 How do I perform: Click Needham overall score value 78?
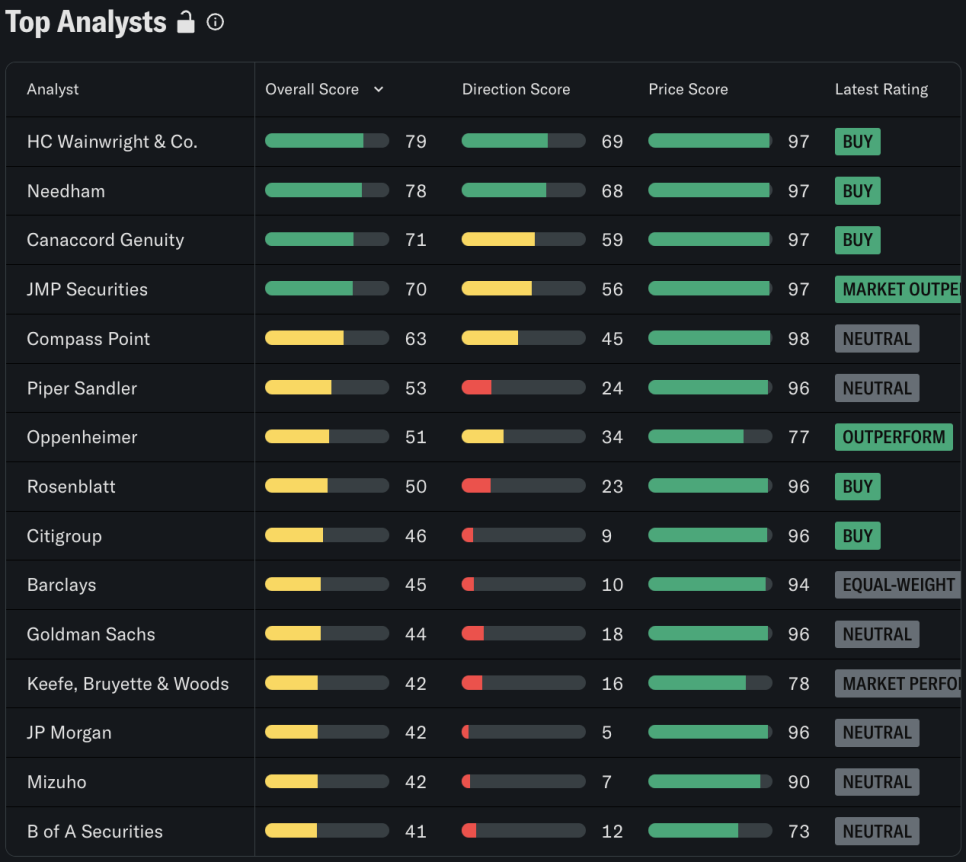416,191
